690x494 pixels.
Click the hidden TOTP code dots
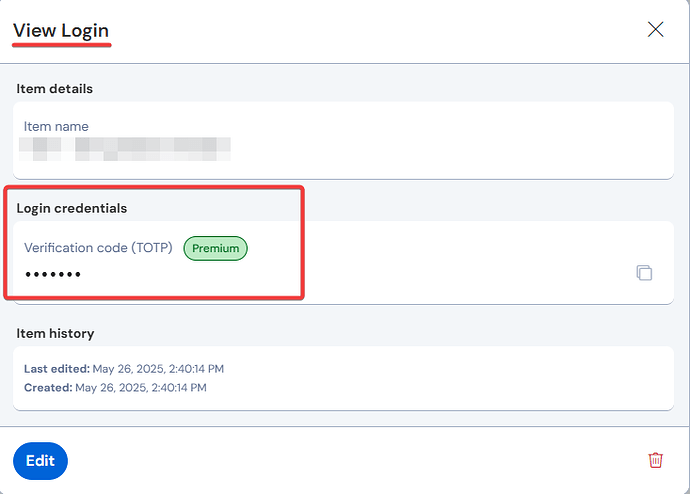tap(53, 274)
